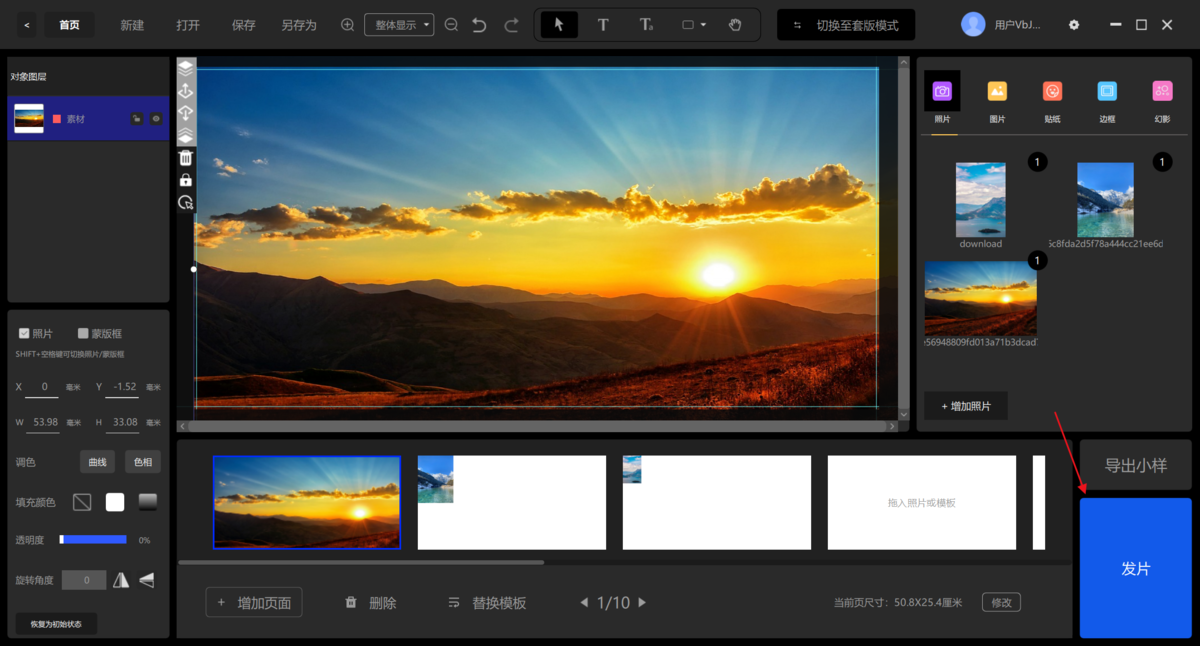Click the undo arrow icon
This screenshot has width=1200, height=646.
pos(479,25)
